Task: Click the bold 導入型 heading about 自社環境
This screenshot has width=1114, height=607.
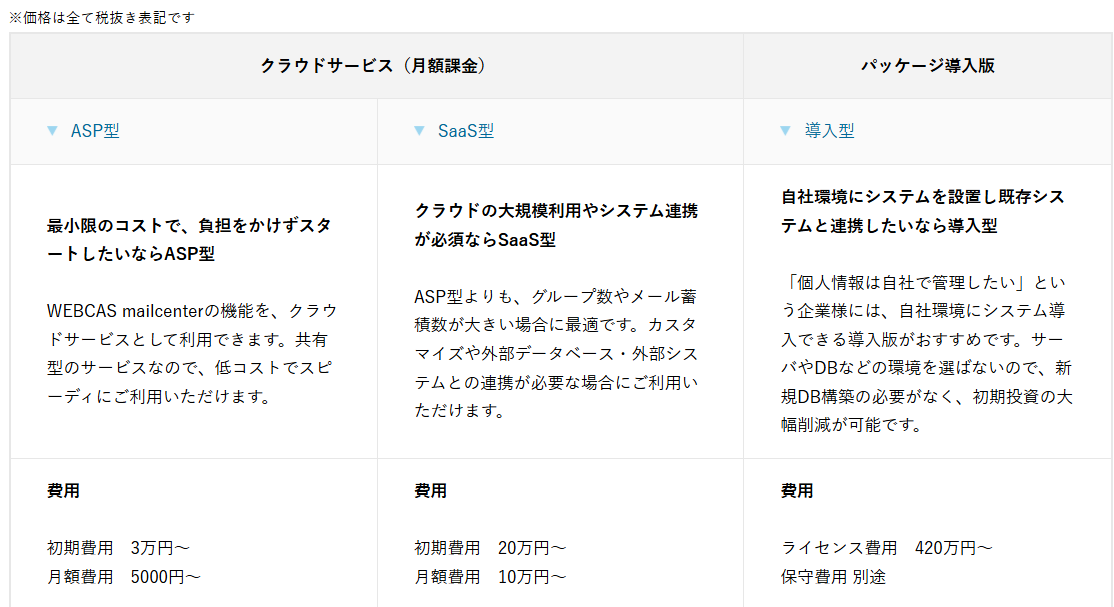Action: click(922, 211)
